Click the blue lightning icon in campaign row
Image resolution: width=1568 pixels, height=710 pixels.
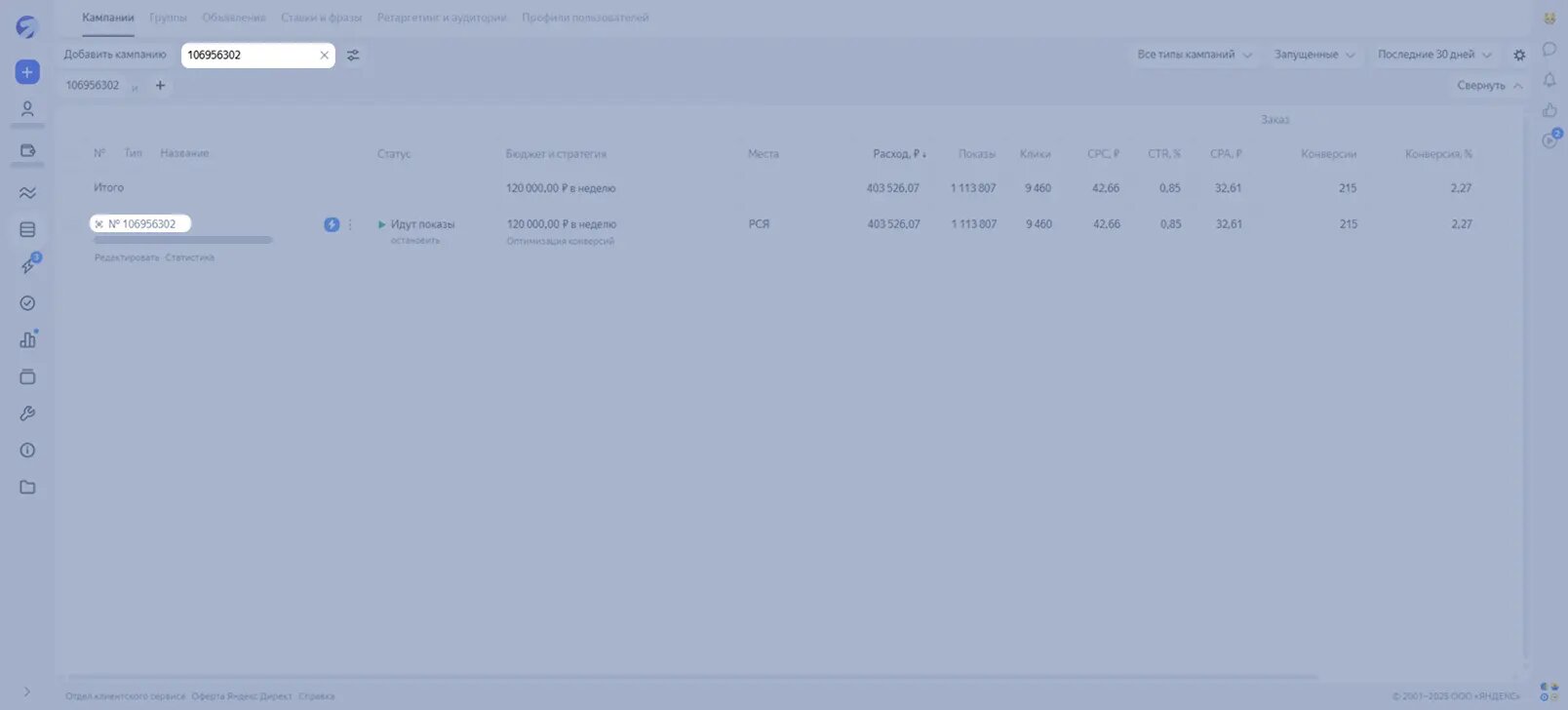tap(332, 224)
